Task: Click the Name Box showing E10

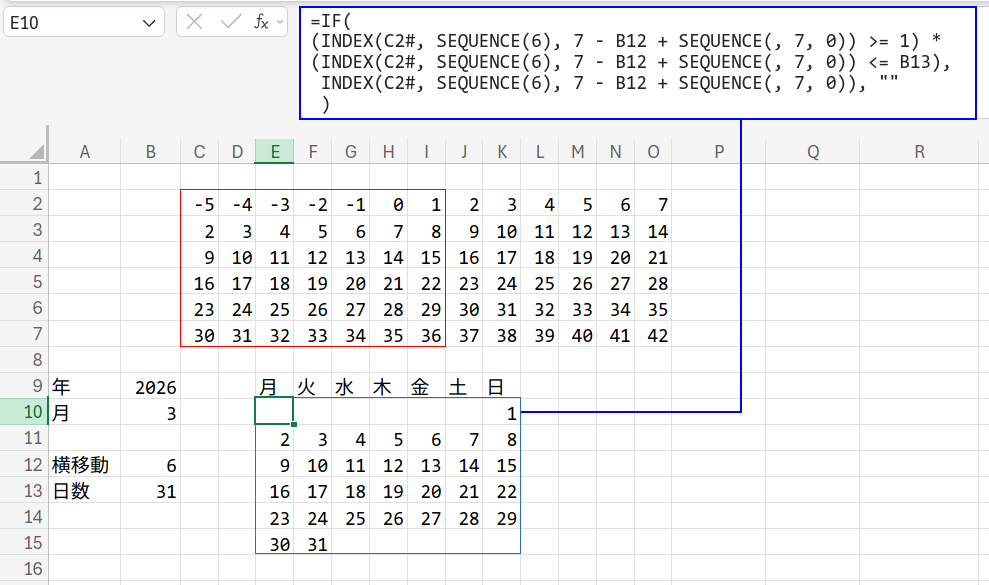Action: click(70, 22)
